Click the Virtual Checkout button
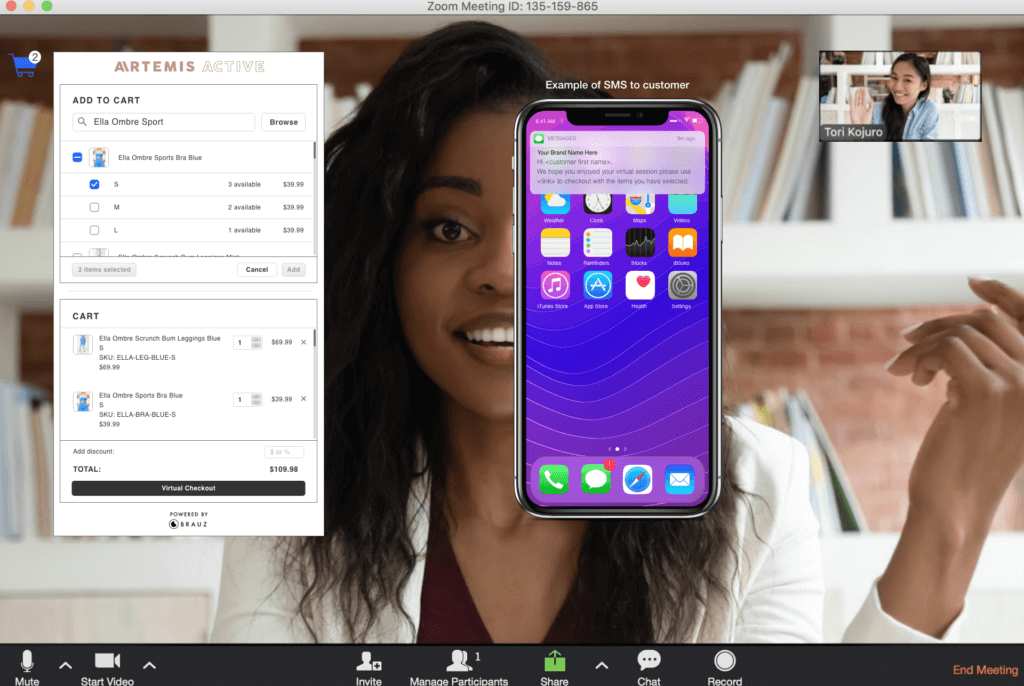The image size is (1024, 686). 188,488
